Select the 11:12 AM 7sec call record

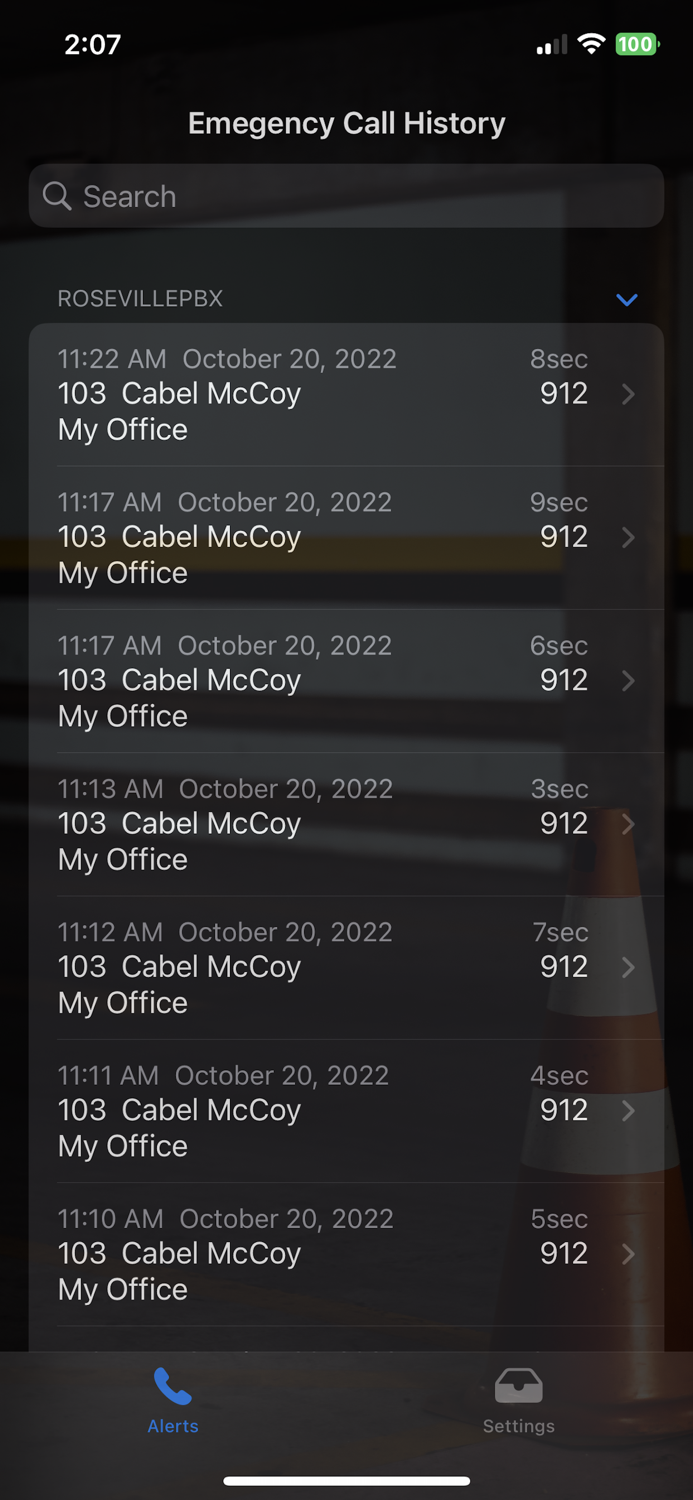pos(346,966)
